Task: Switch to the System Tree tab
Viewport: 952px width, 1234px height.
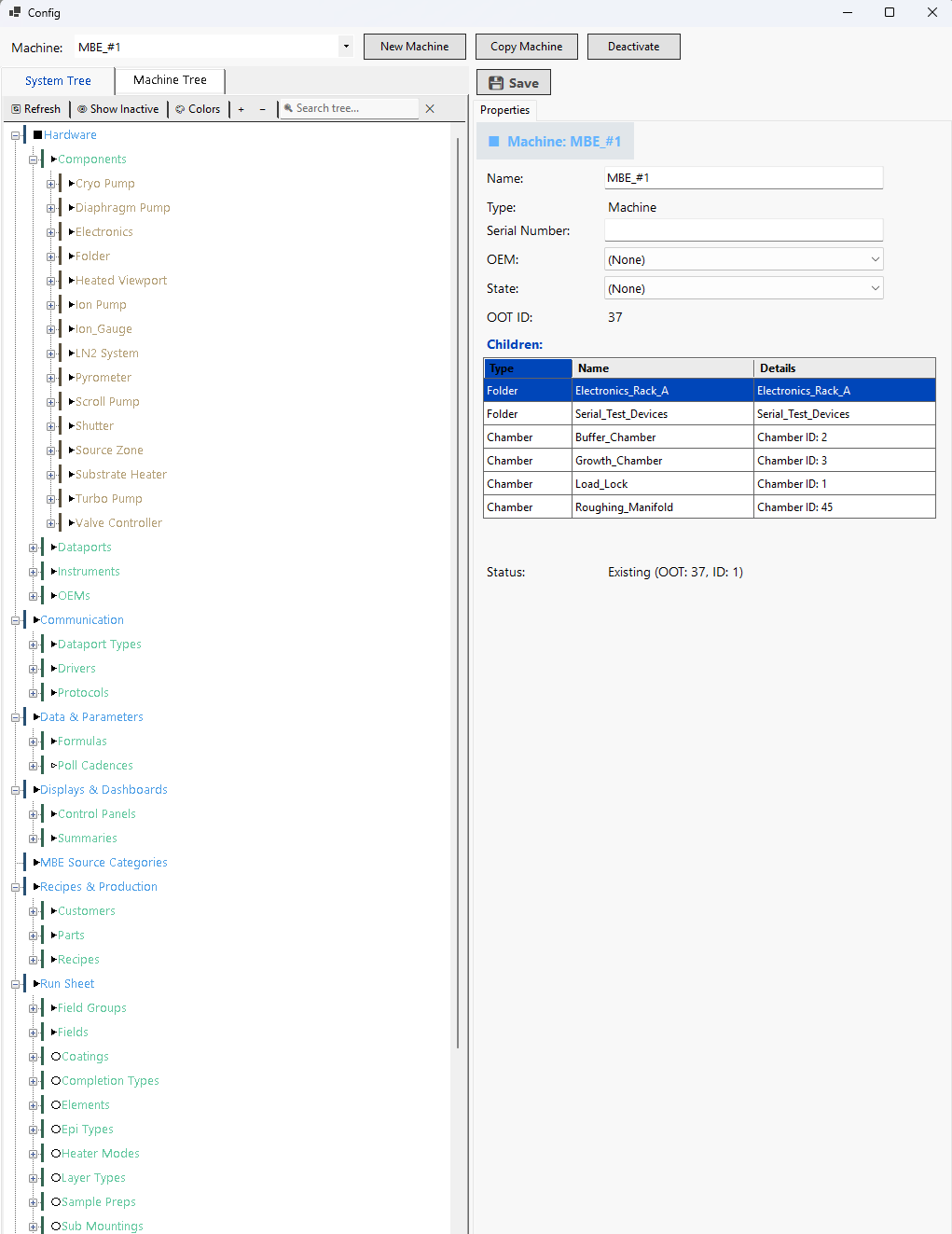Action: (58, 81)
